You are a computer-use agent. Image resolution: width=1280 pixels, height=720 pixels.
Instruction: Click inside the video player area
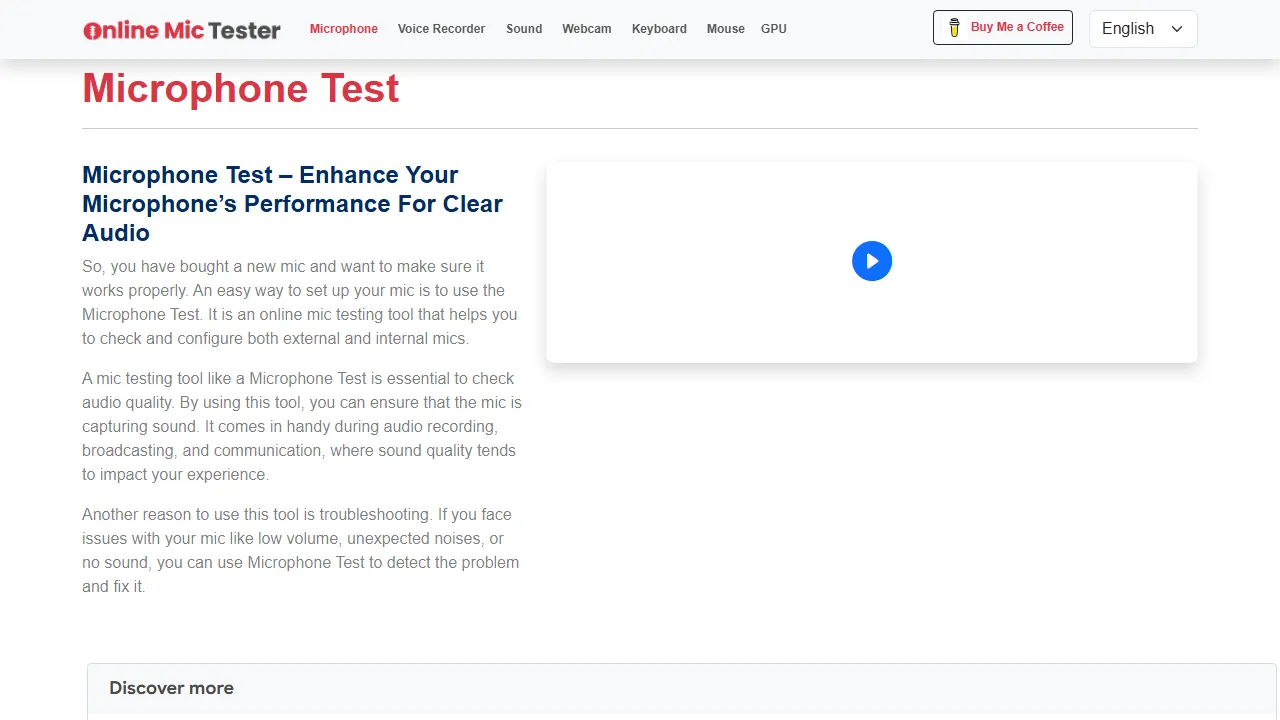(871, 261)
